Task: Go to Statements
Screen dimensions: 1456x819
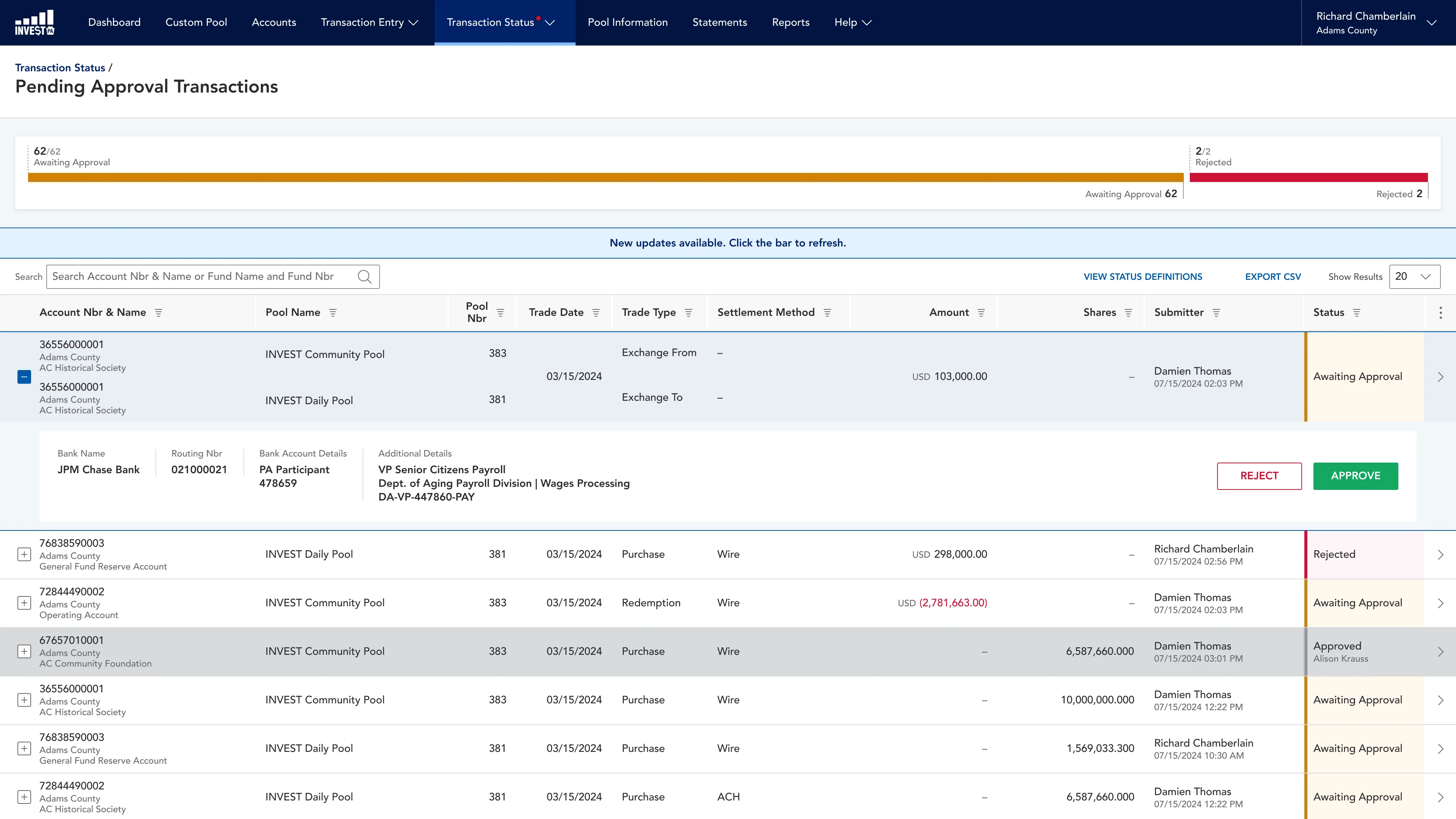Action: coord(720,23)
